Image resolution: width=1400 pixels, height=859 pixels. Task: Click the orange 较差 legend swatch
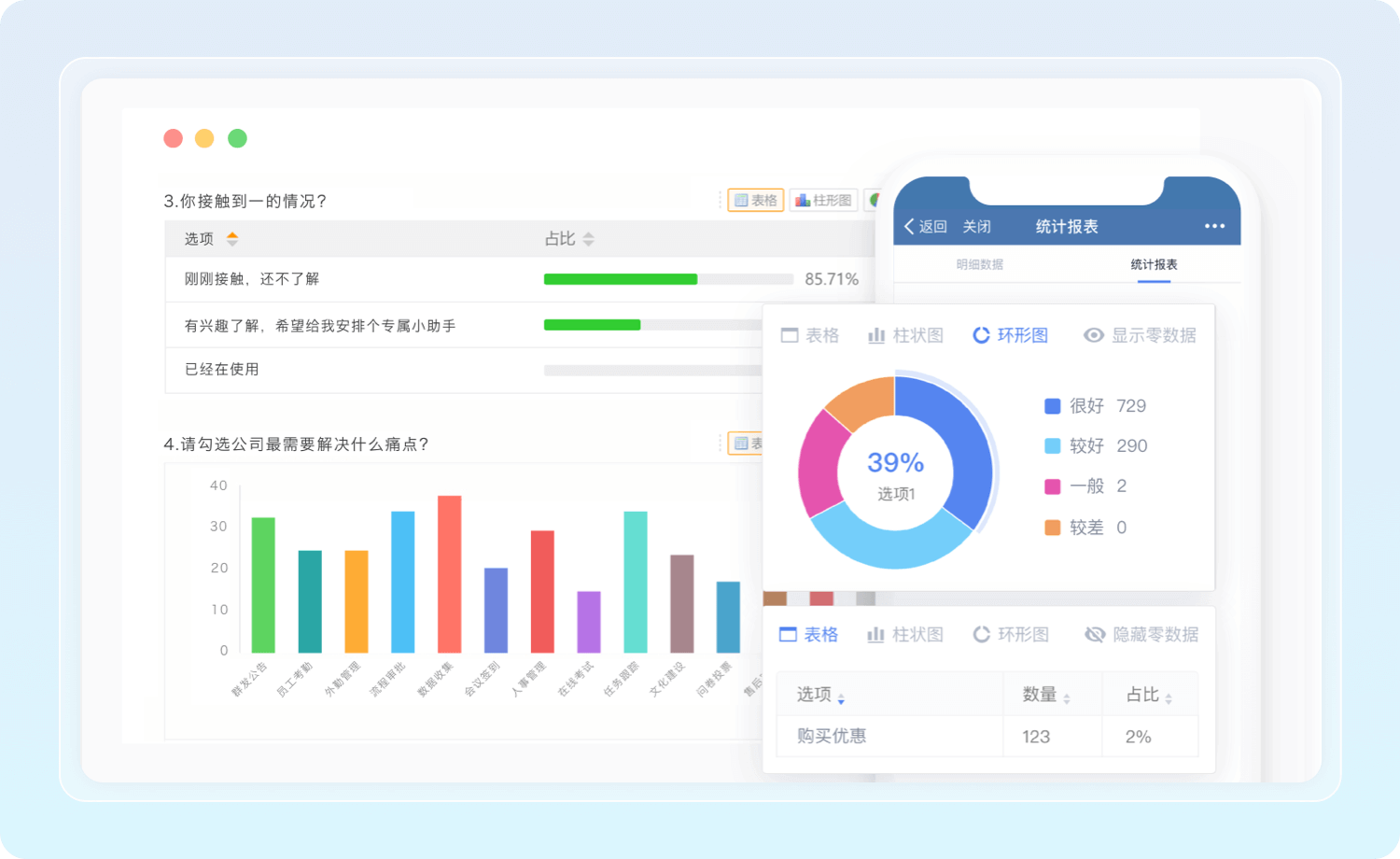coord(1052,528)
